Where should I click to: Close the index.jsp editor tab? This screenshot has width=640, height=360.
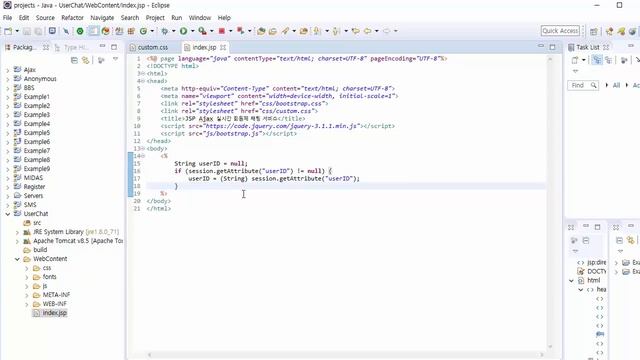coord(223,47)
